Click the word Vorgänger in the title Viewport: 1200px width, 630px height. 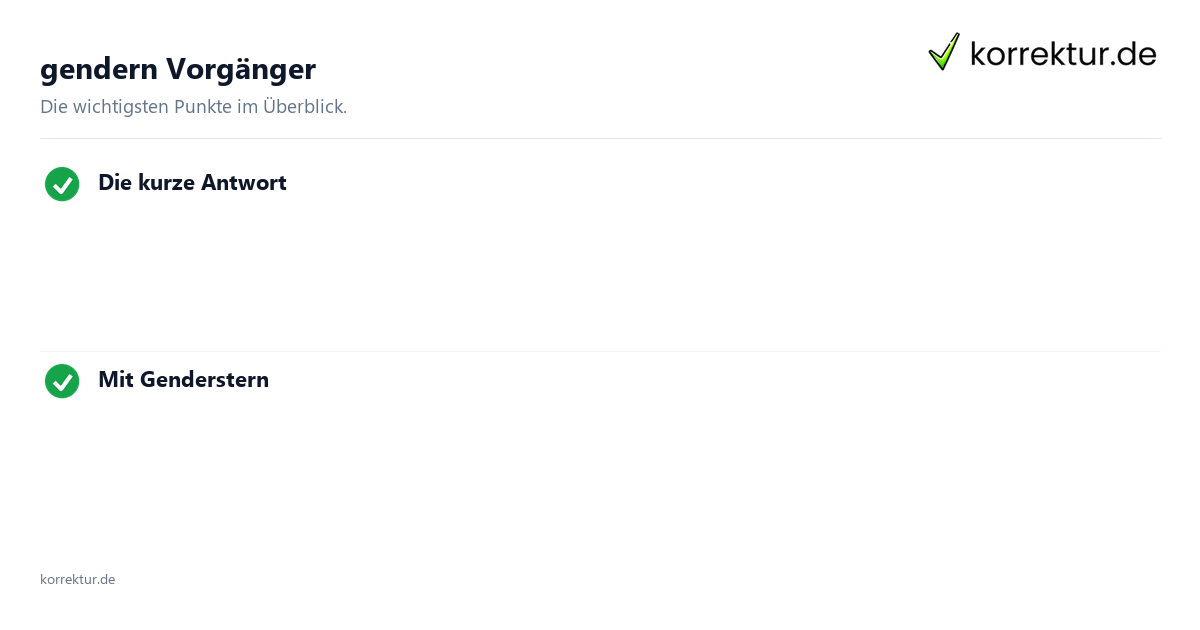241,70
